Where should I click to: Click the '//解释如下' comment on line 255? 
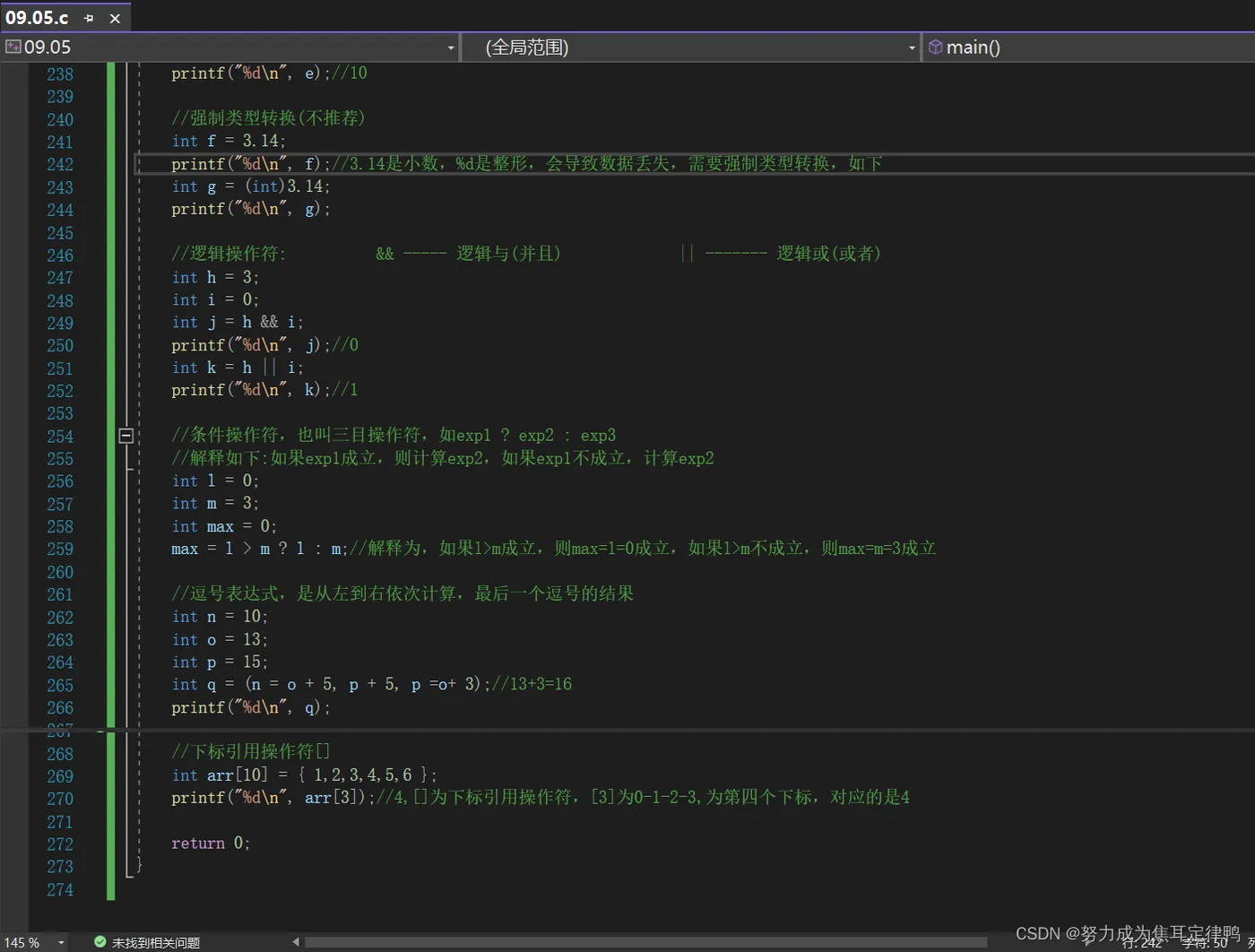coord(443,458)
